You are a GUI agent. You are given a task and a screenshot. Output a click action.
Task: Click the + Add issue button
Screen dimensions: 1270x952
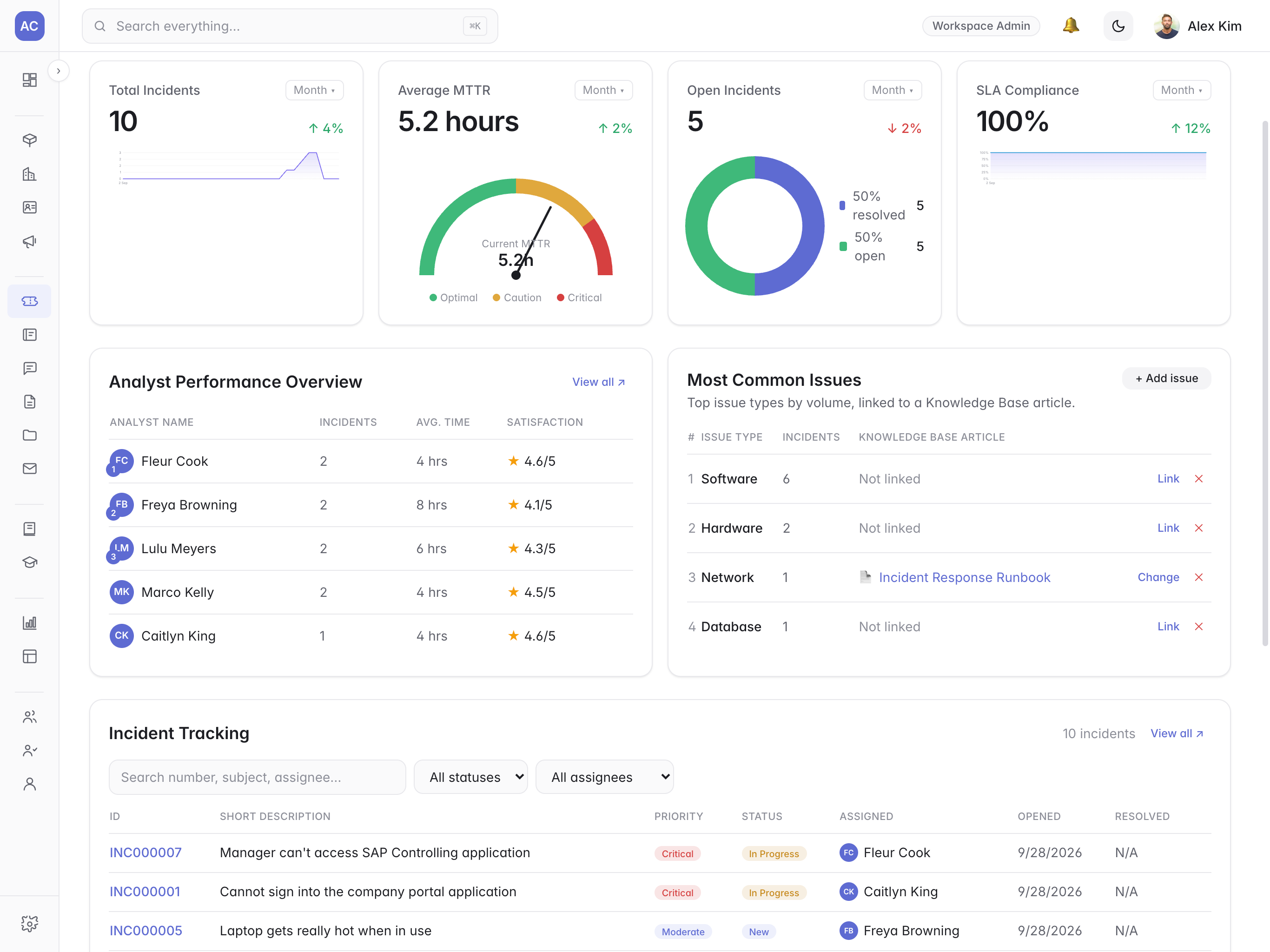pos(1167,378)
